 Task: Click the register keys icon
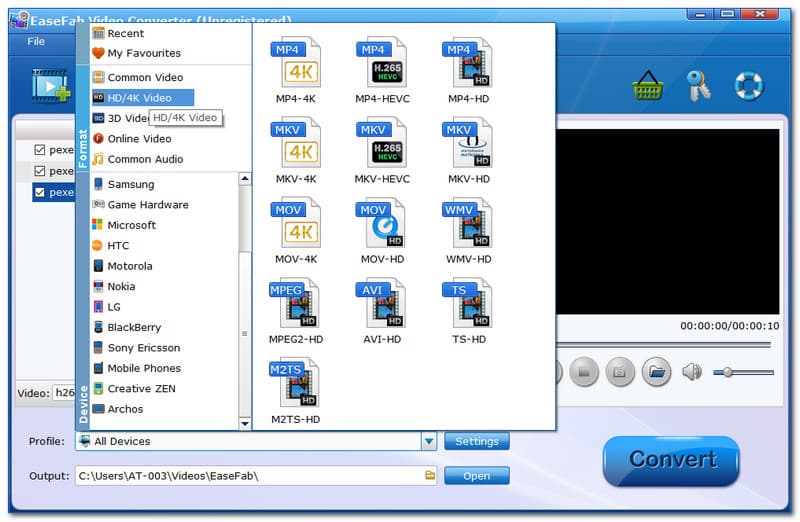coord(698,86)
